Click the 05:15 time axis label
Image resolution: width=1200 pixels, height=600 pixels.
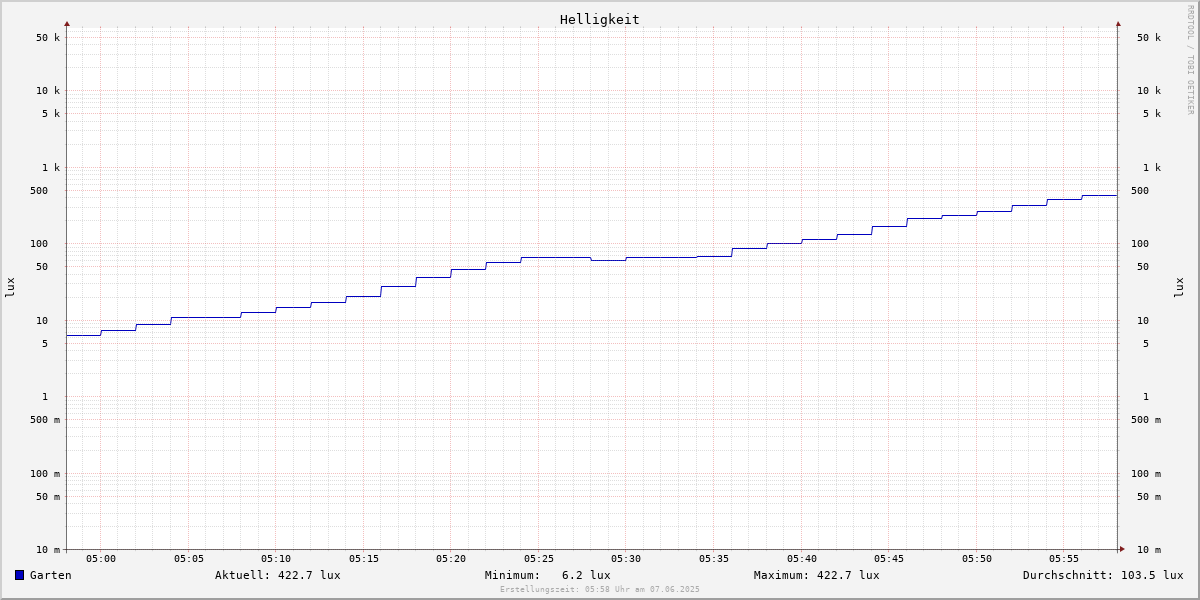click(x=363, y=559)
